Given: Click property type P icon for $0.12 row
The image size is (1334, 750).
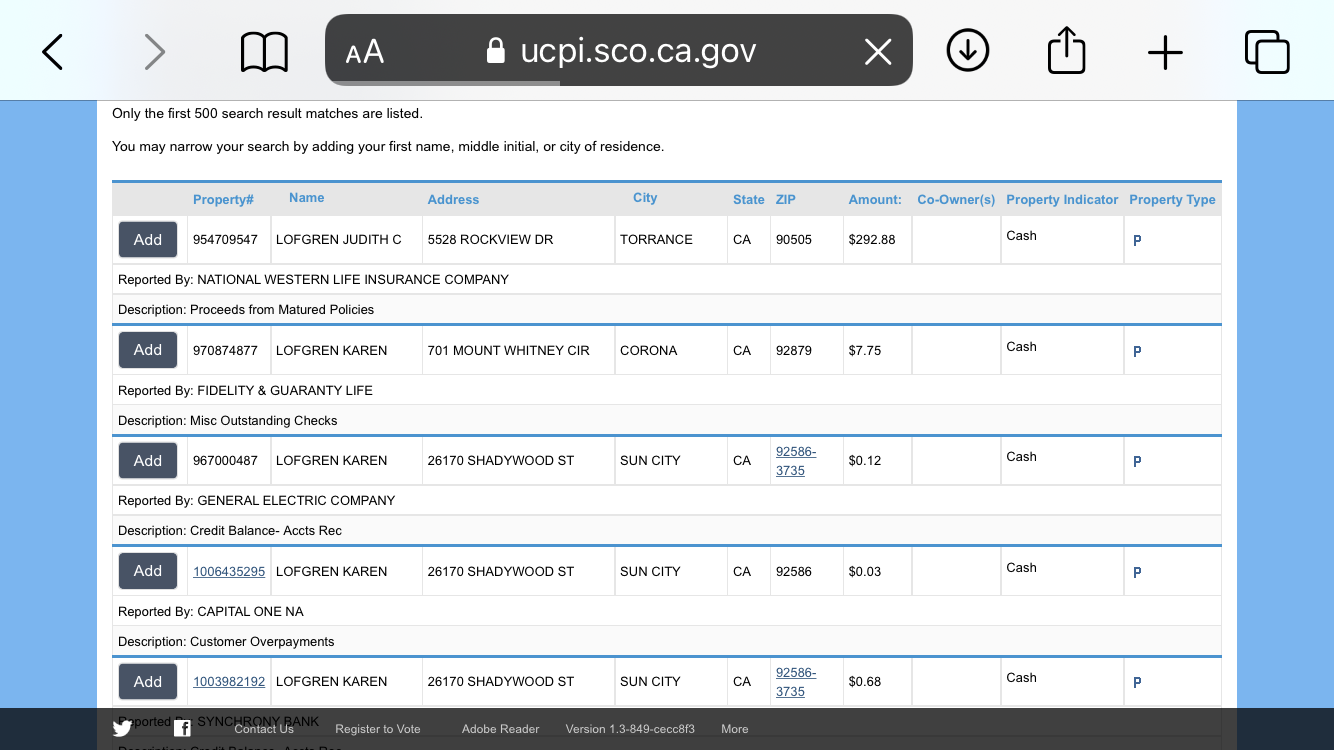Looking at the screenshot, I should coord(1137,462).
